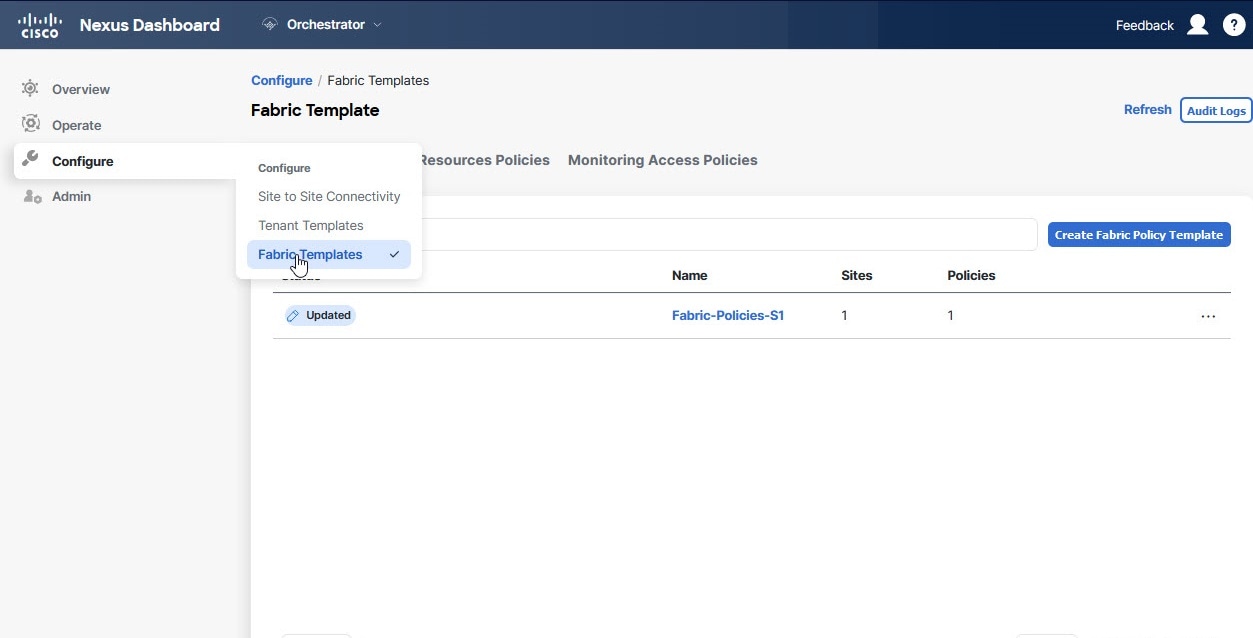Click the Updated status badge
The height and width of the screenshot is (638, 1253).
click(x=320, y=315)
